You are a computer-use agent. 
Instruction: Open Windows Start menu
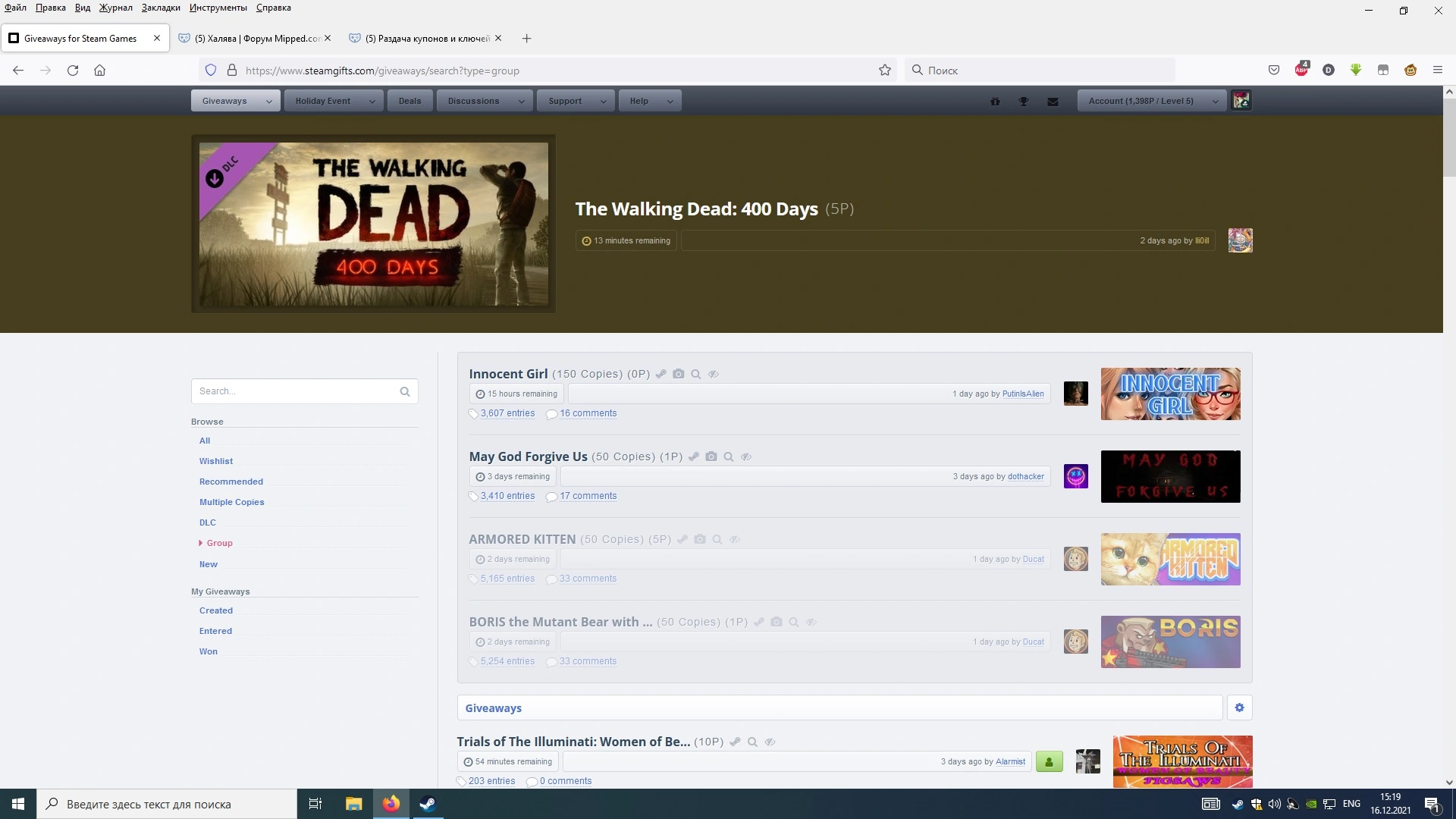18,804
